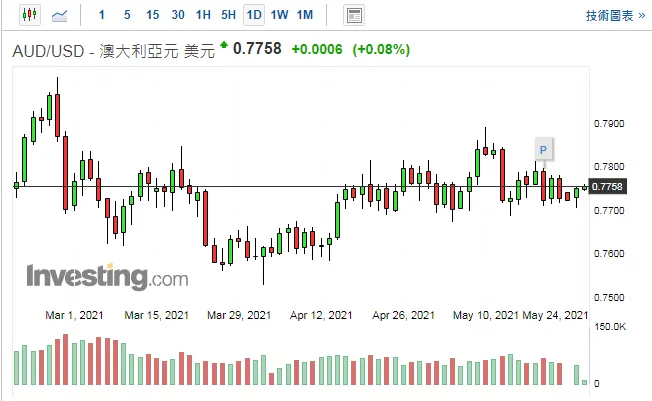
Task: Click the 0.7600 price axis label
Action: point(609,254)
